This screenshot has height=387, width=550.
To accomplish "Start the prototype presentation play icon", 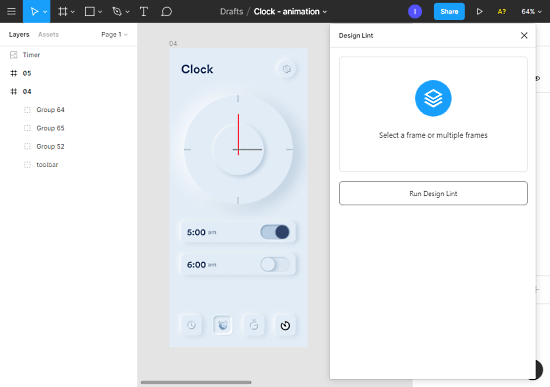I will pyautogui.click(x=479, y=12).
